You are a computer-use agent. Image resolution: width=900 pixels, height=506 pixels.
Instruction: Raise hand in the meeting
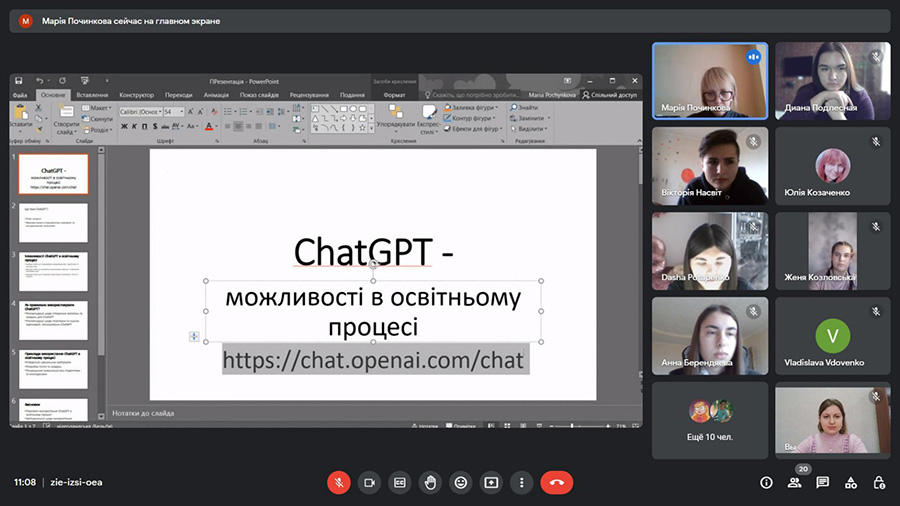coord(430,482)
